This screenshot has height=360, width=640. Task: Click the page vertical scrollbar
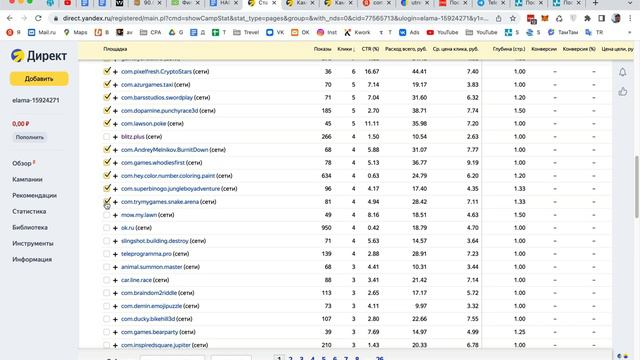point(637,186)
